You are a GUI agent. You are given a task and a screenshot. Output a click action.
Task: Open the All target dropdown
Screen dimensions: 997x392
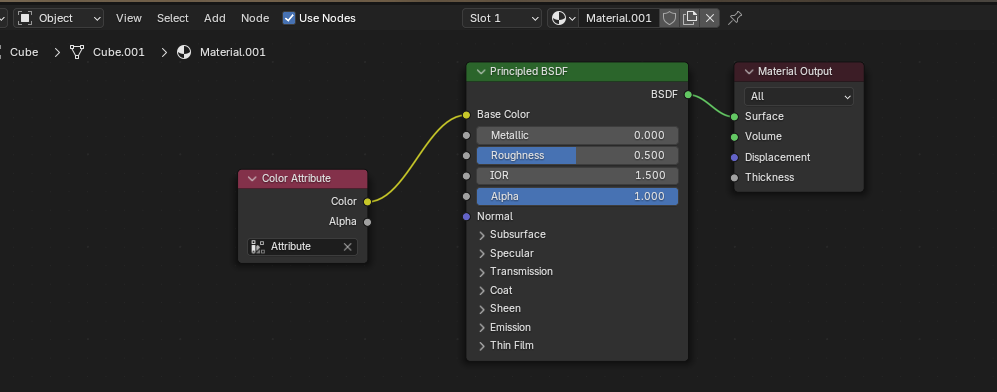click(x=799, y=97)
